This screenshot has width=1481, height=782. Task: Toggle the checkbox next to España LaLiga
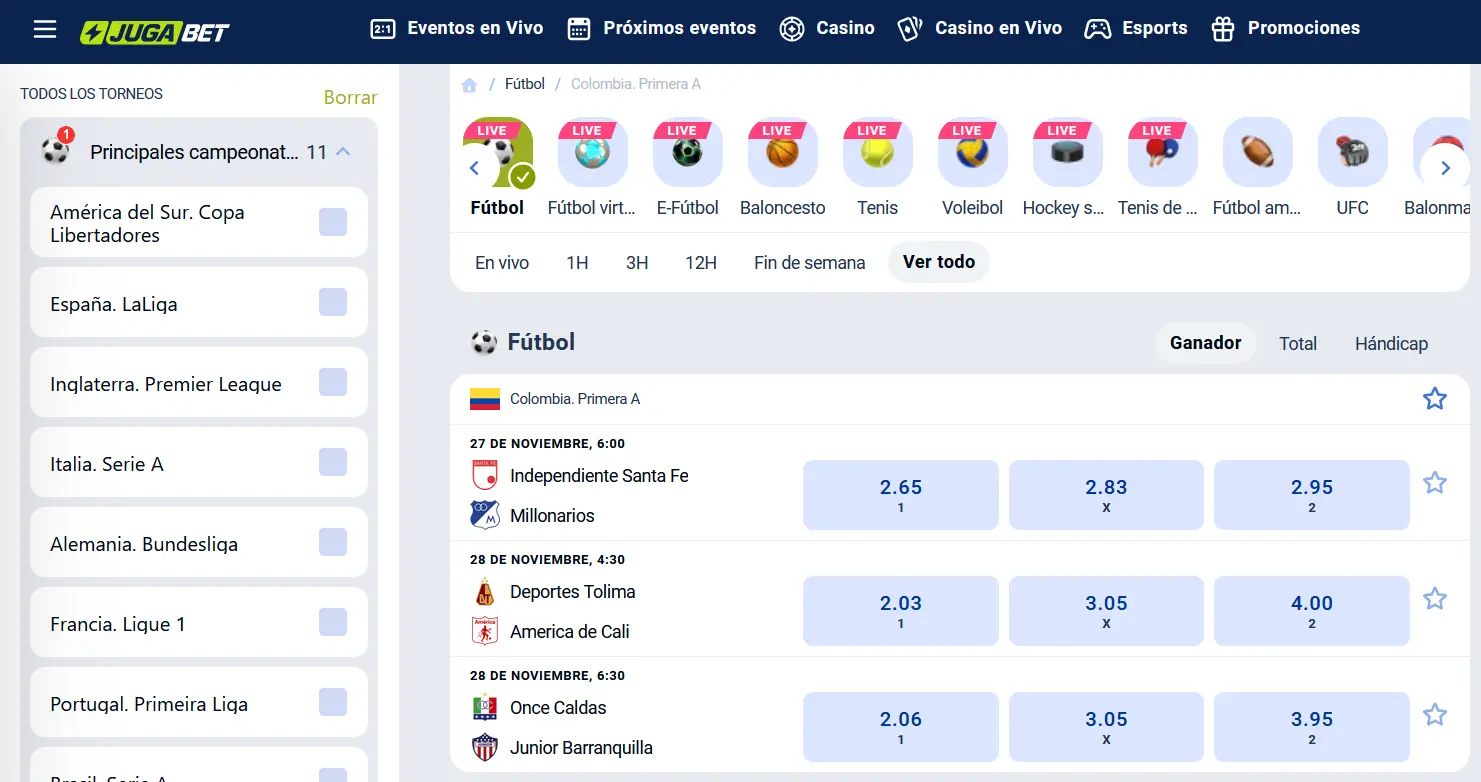point(332,304)
